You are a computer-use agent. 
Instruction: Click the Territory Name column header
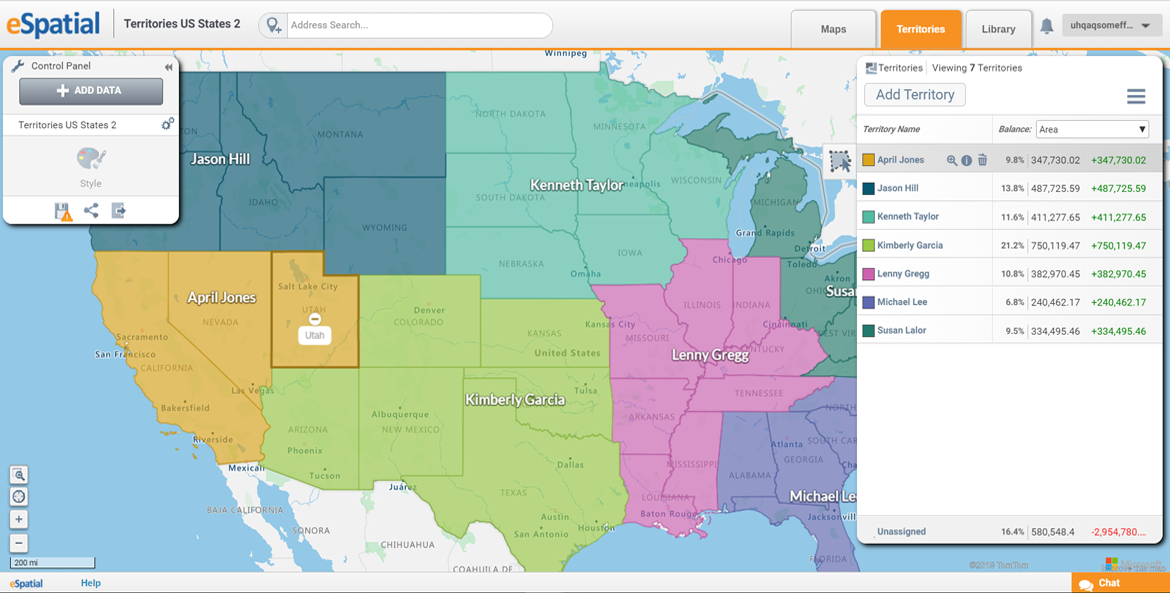[892, 129]
